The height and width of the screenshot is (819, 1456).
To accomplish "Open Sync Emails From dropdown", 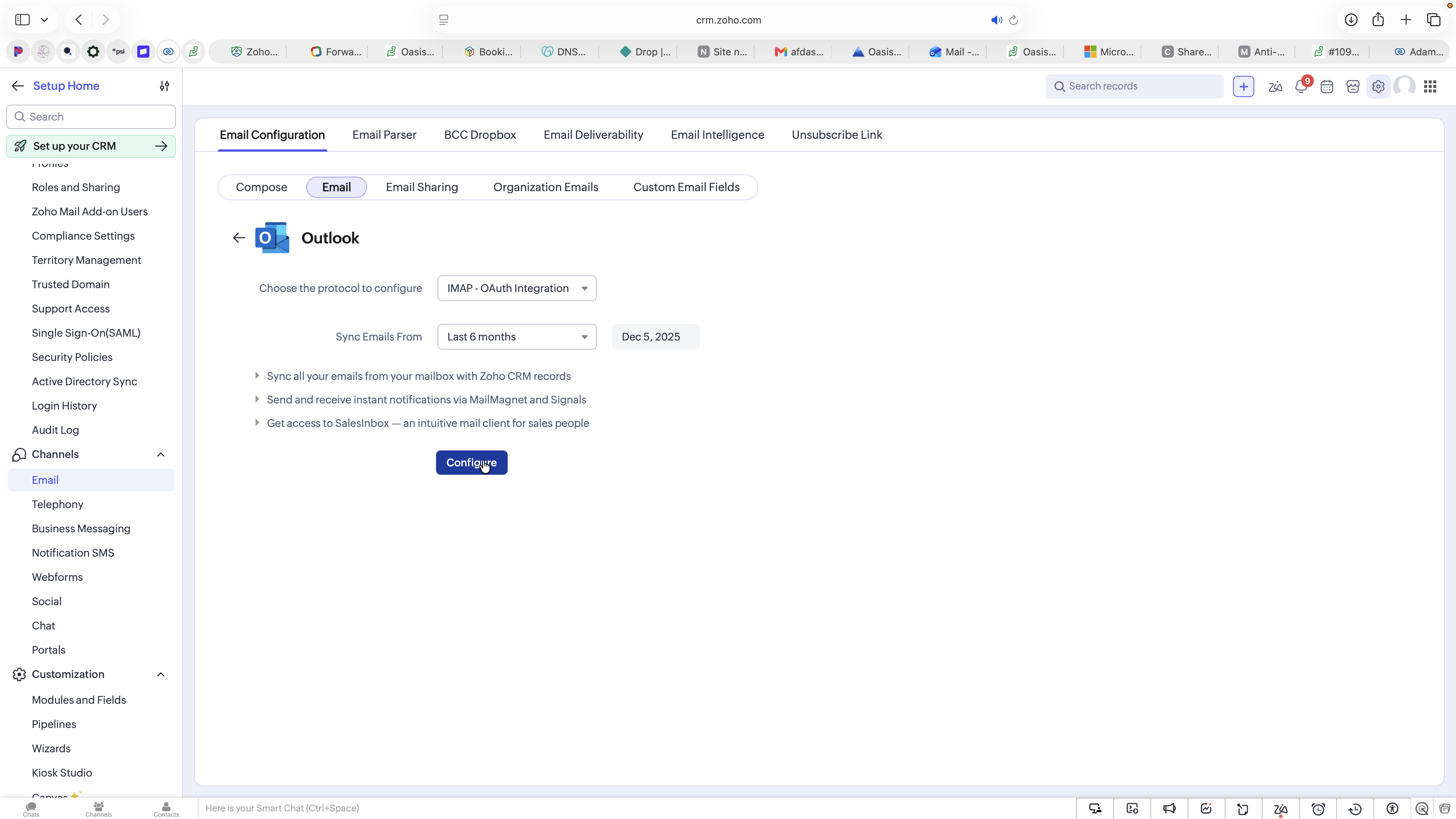I will tap(516, 337).
